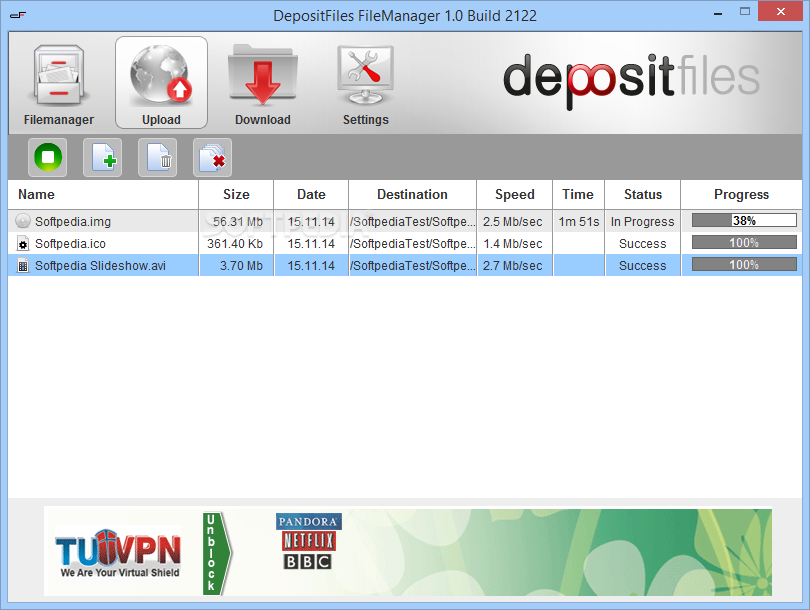810x610 pixels.
Task: Select the Softpedia.ico file row
Action: click(405, 243)
